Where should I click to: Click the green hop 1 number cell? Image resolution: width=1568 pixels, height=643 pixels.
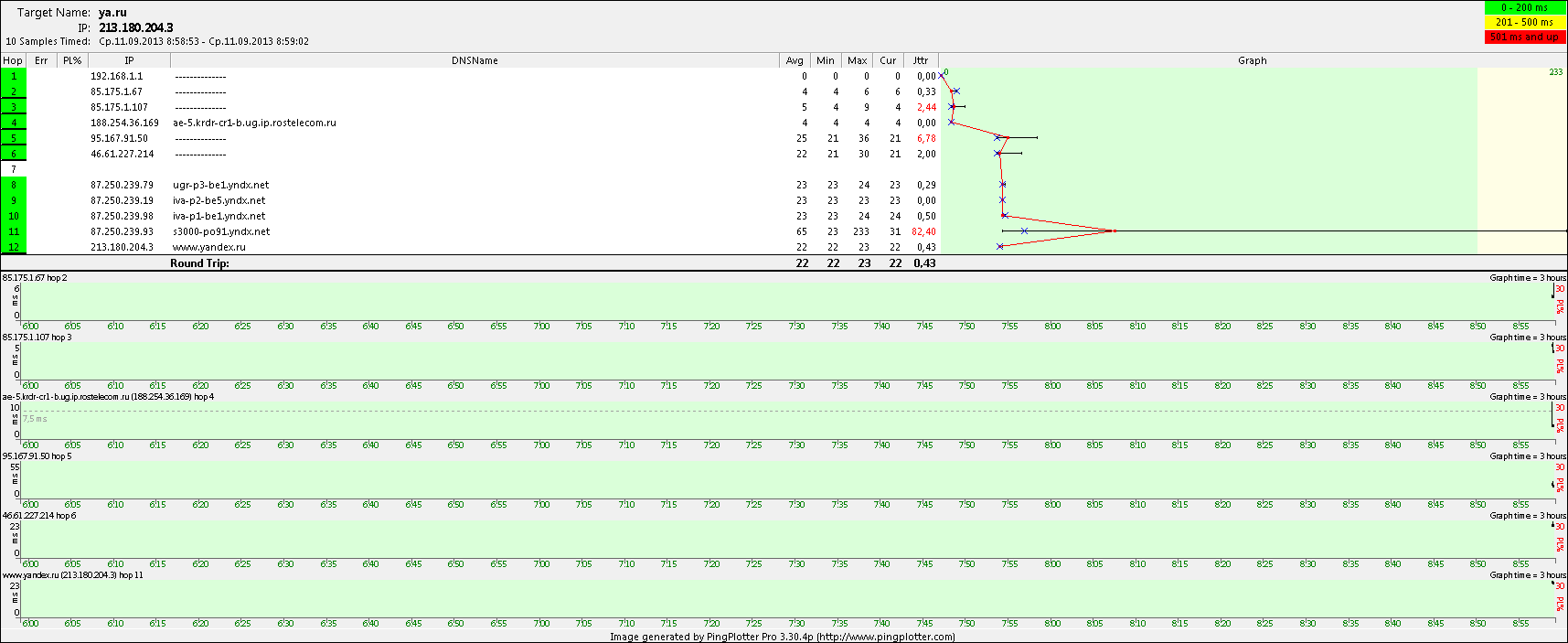coord(14,76)
